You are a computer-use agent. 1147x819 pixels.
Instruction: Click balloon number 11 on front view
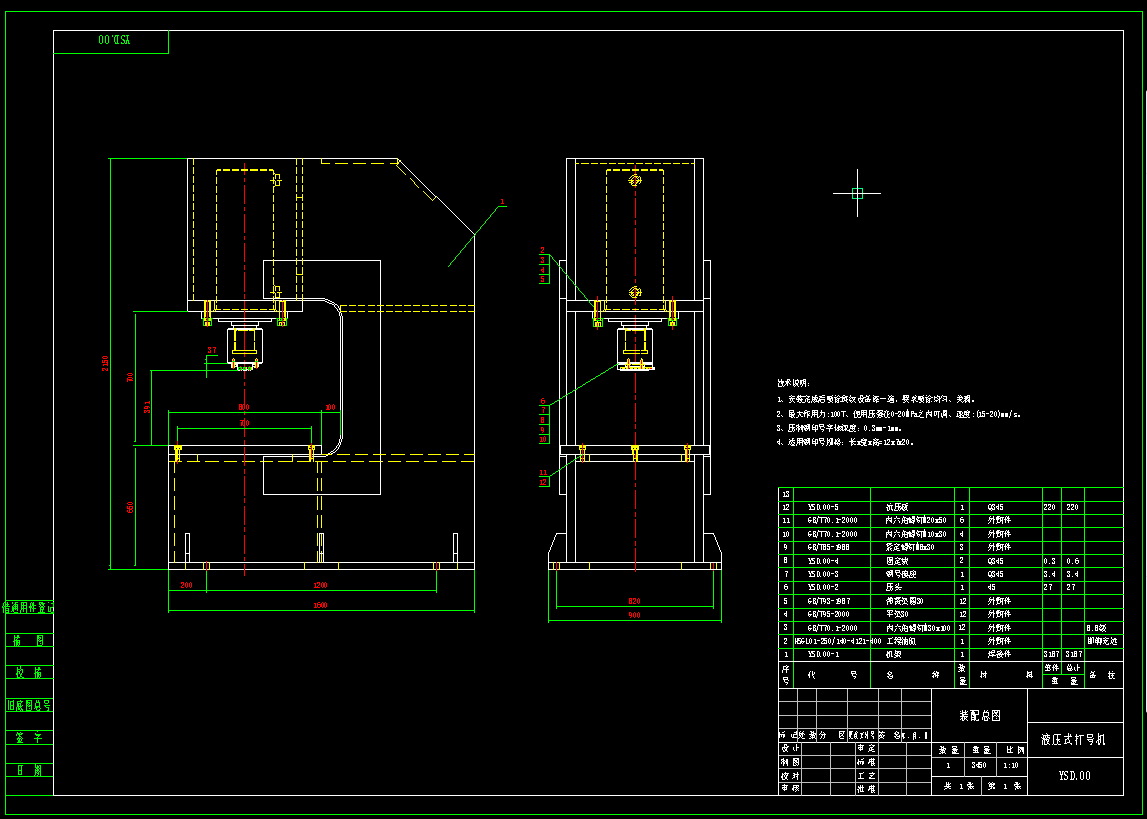click(x=543, y=472)
